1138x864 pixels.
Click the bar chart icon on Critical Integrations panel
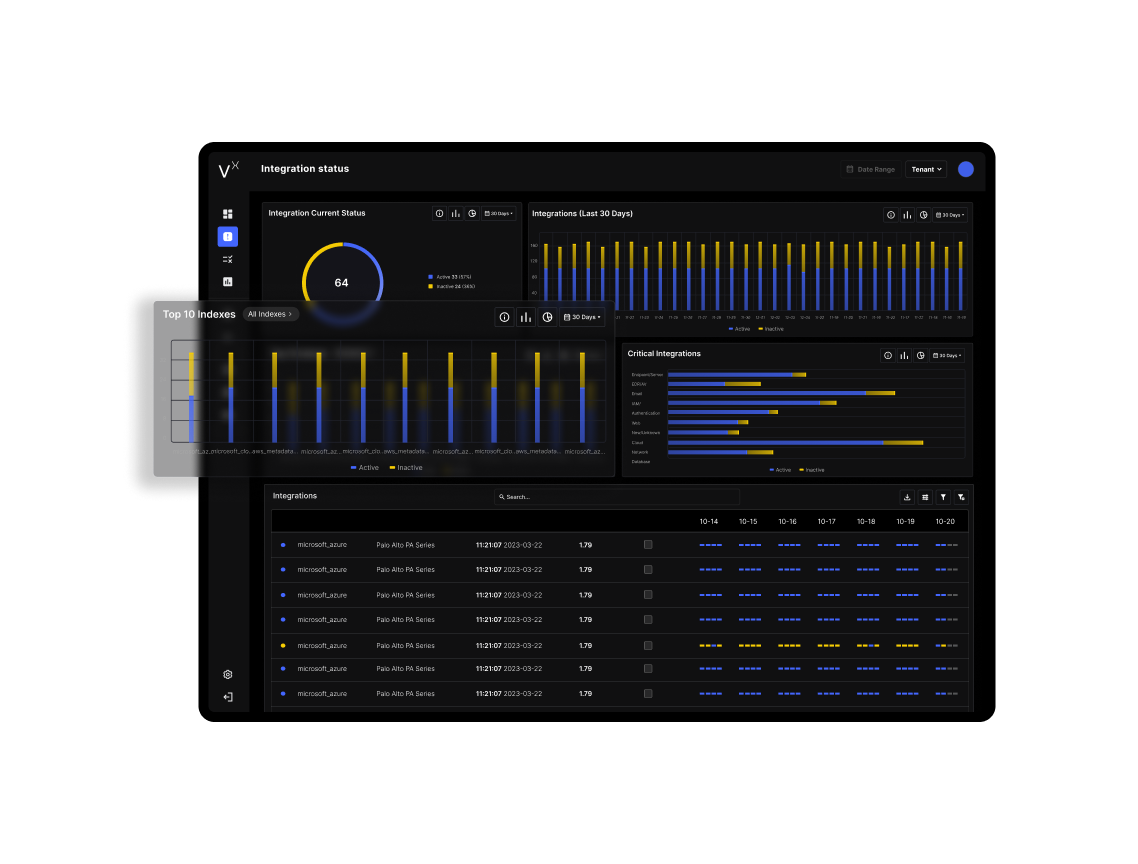pos(903,354)
